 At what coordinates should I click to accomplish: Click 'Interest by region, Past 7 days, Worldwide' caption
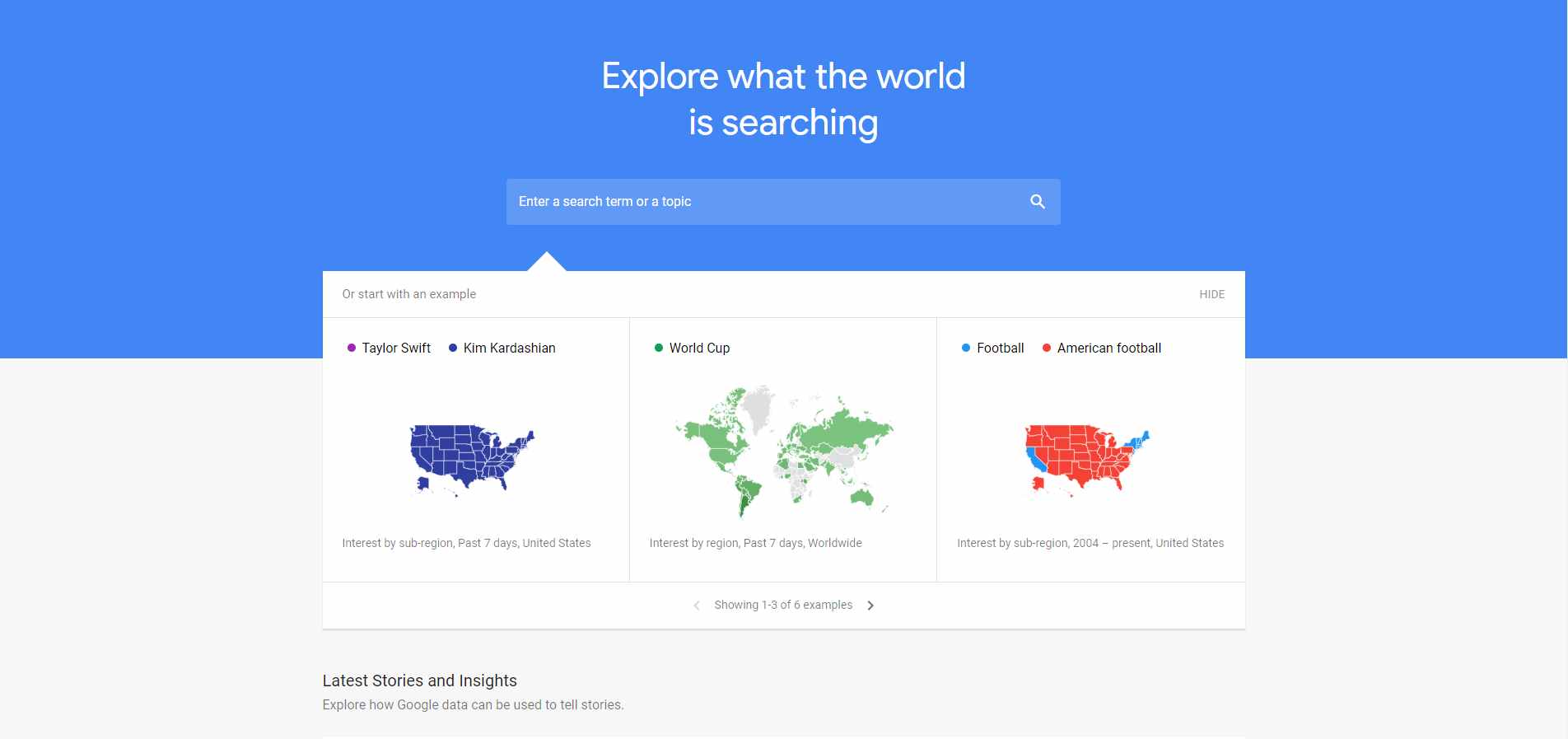[755, 543]
